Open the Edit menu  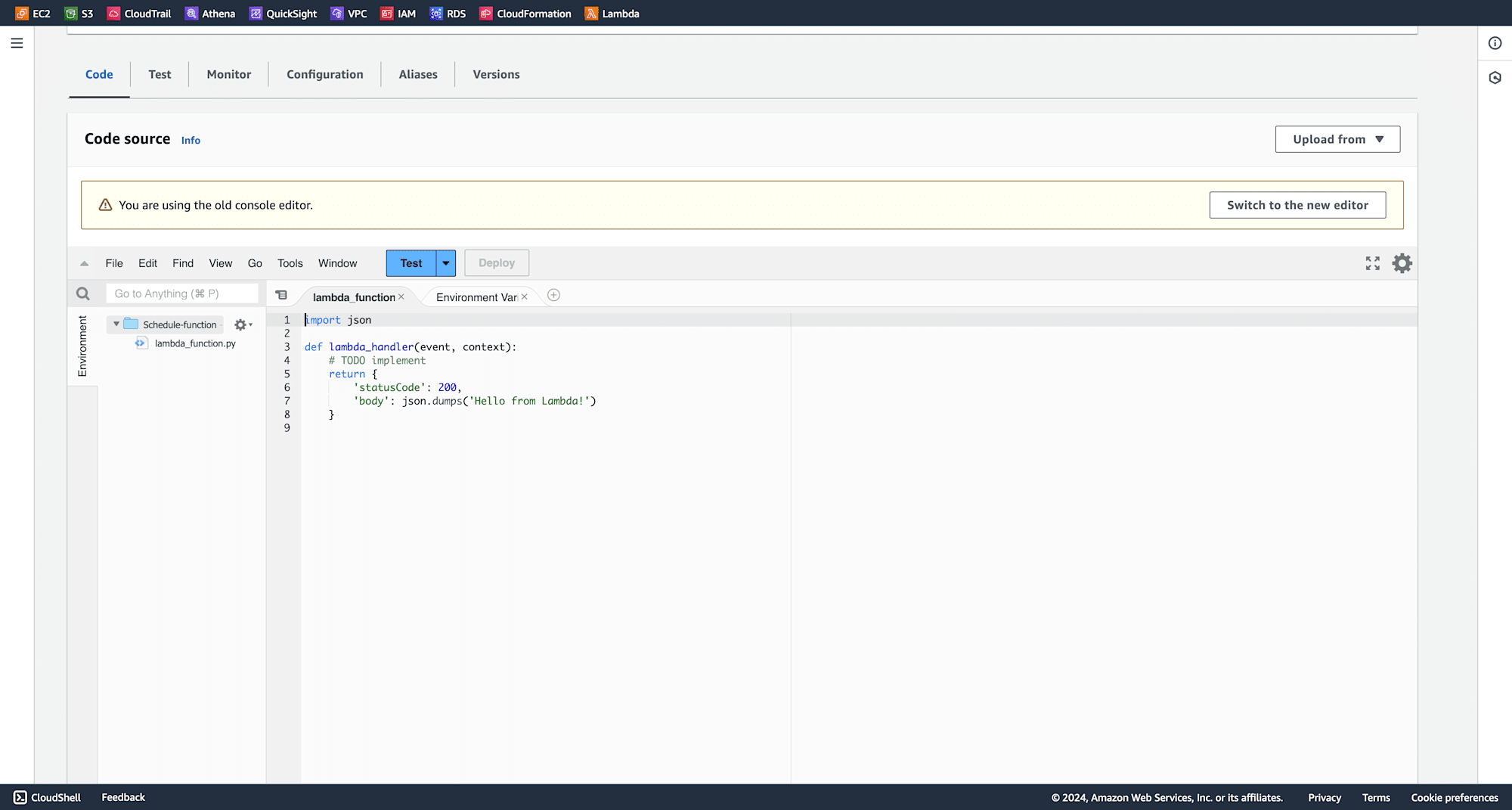click(147, 263)
